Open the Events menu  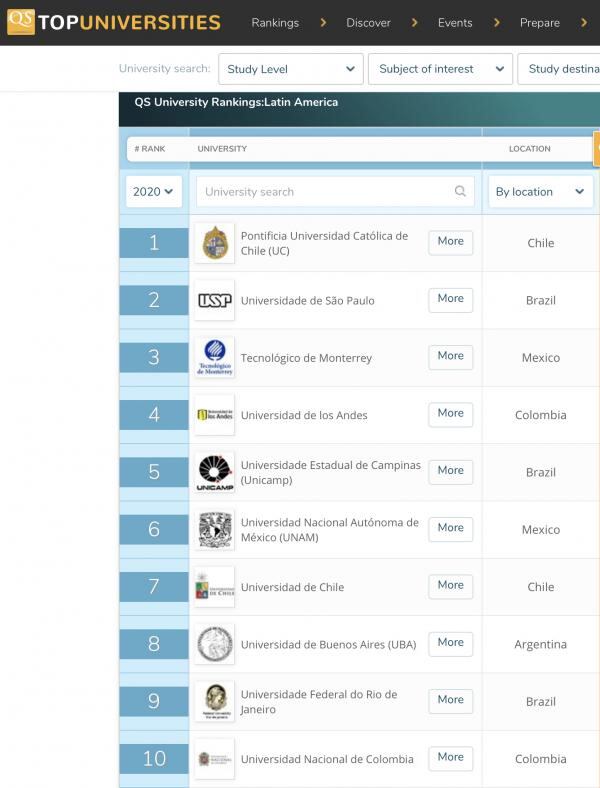(455, 23)
